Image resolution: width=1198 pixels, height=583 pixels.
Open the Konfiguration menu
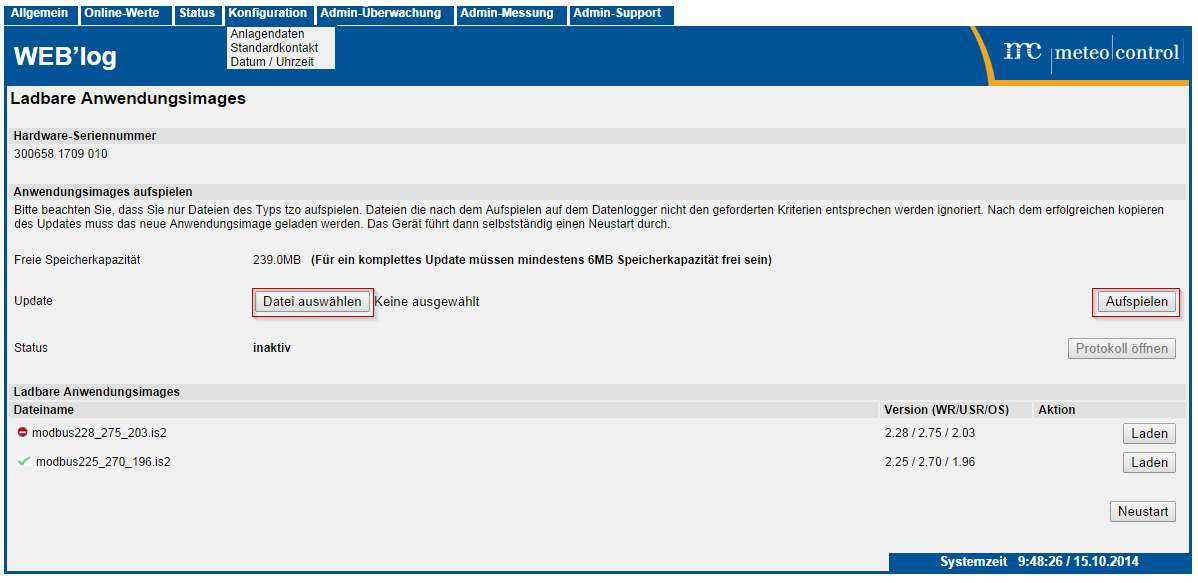[x=268, y=14]
